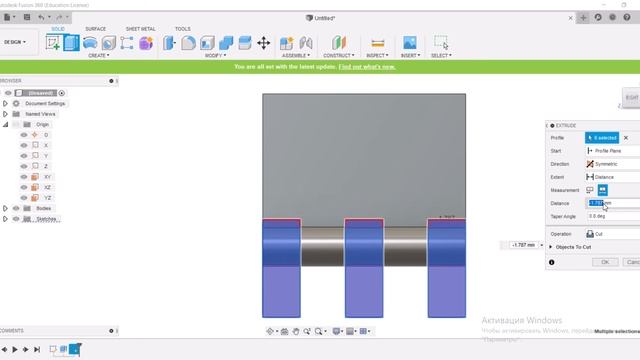
Task: Choose the Joint tool icon
Action: click(306, 43)
